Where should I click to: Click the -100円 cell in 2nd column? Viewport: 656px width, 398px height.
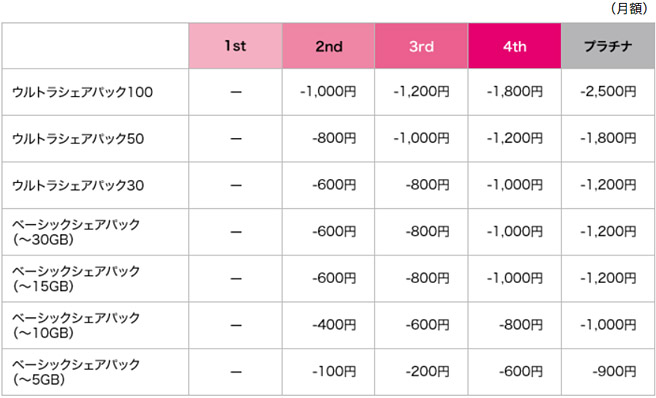pyautogui.click(x=334, y=372)
